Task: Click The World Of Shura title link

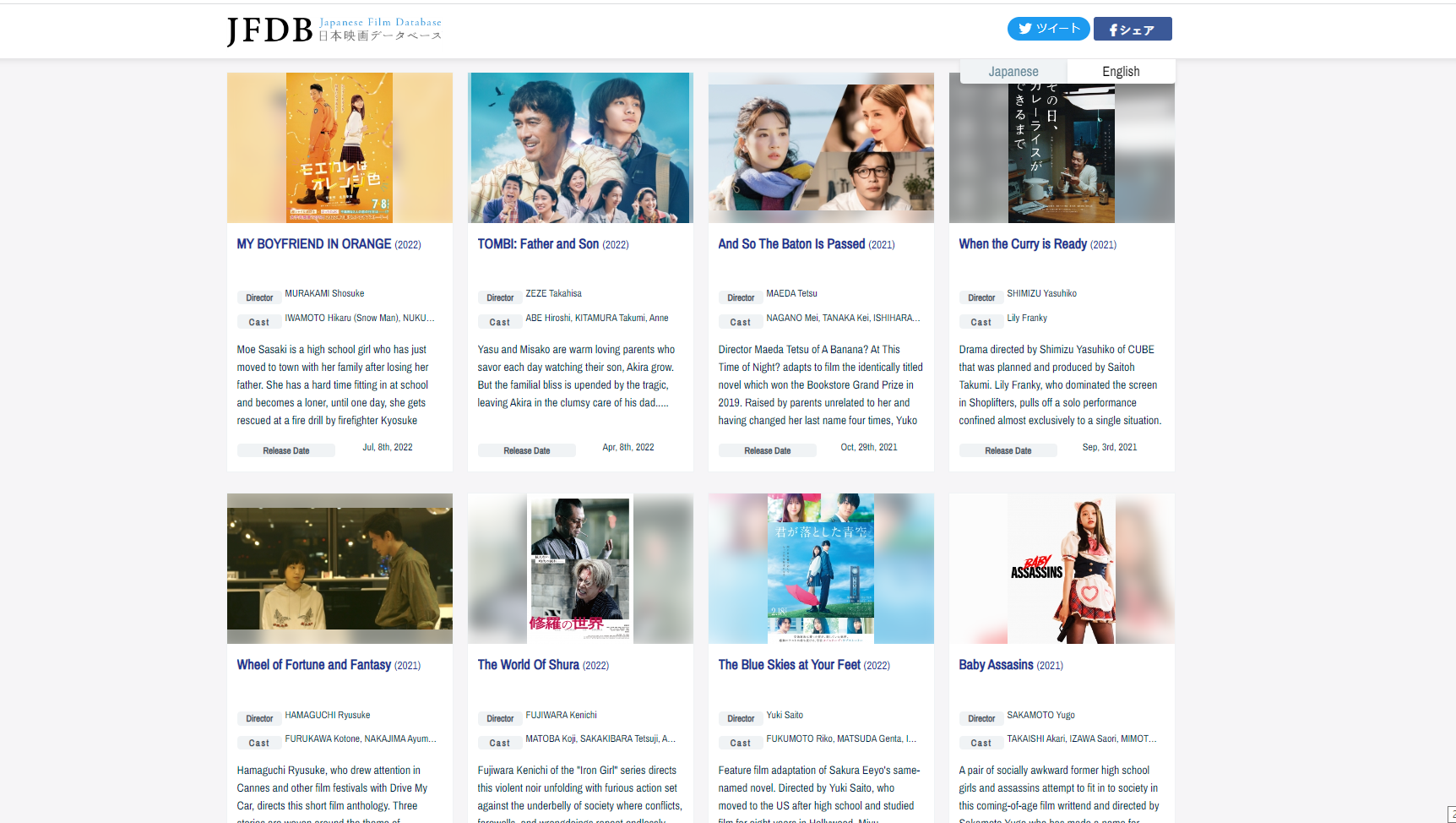Action: (529, 665)
